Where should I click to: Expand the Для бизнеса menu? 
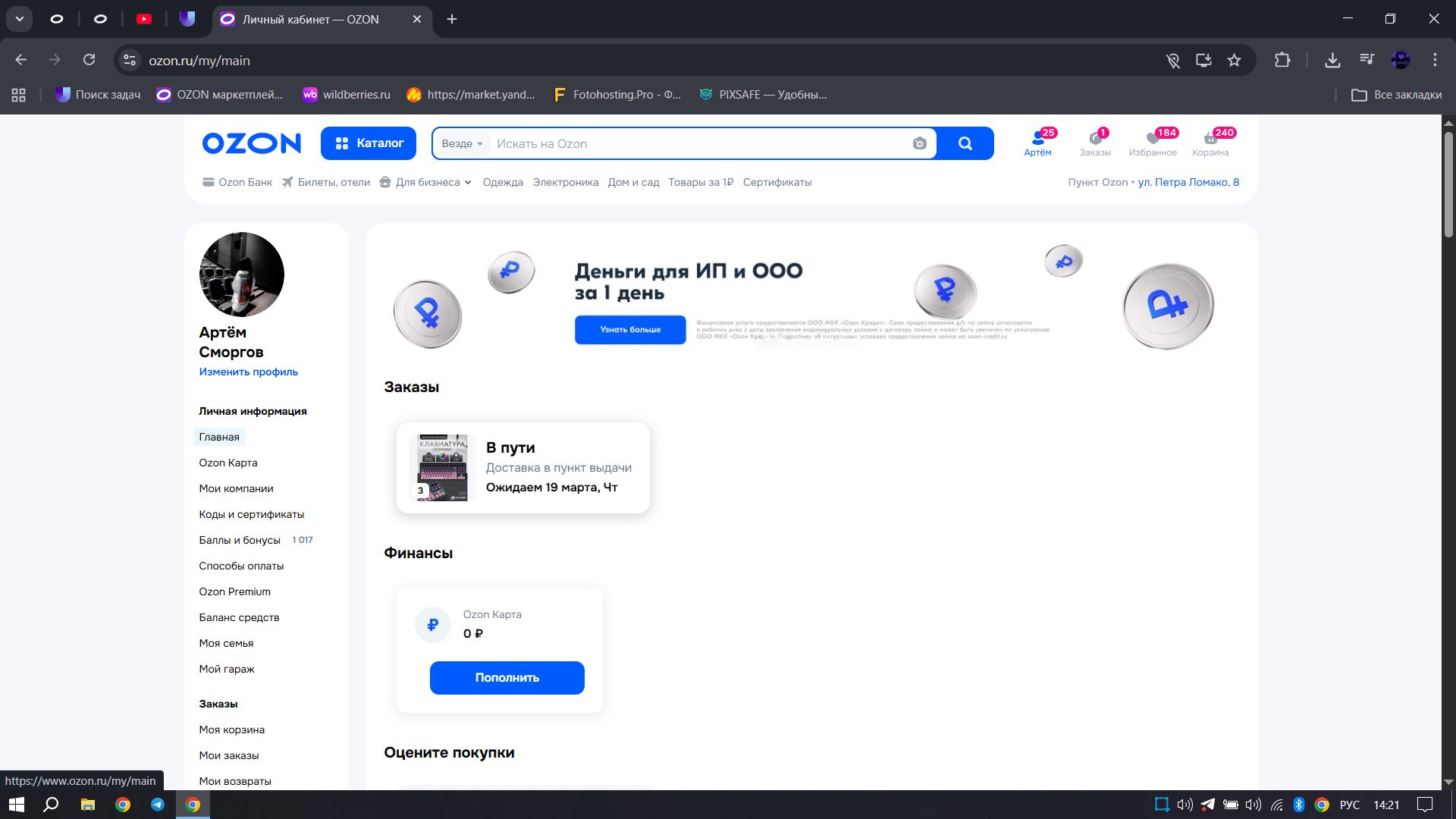pyautogui.click(x=427, y=182)
